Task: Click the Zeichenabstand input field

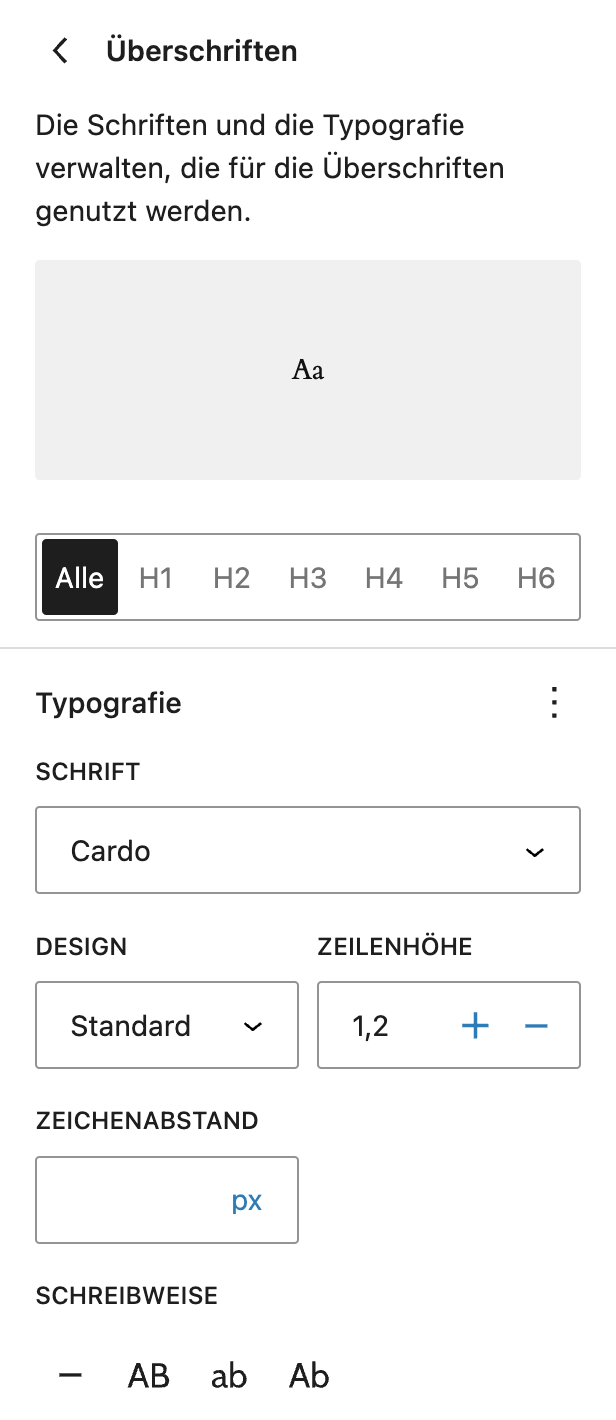Action: click(130, 1201)
